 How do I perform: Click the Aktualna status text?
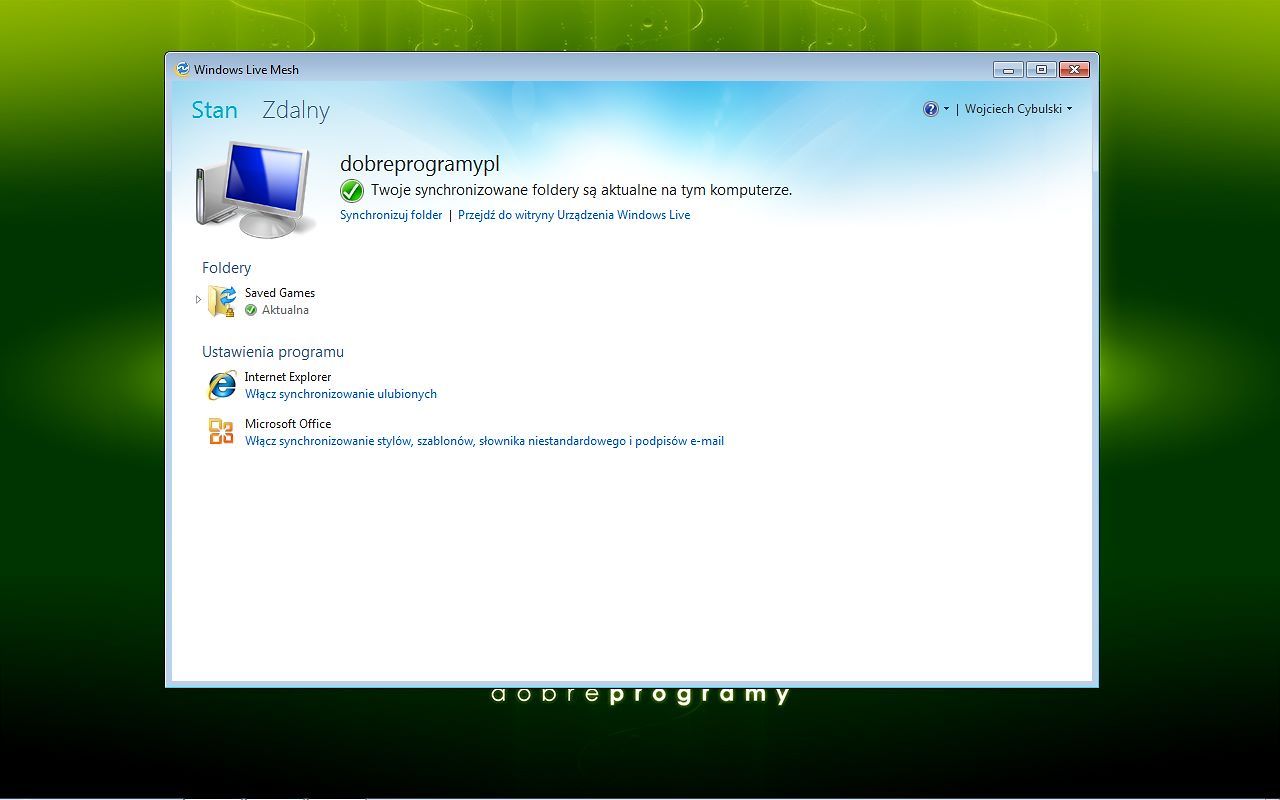285,310
